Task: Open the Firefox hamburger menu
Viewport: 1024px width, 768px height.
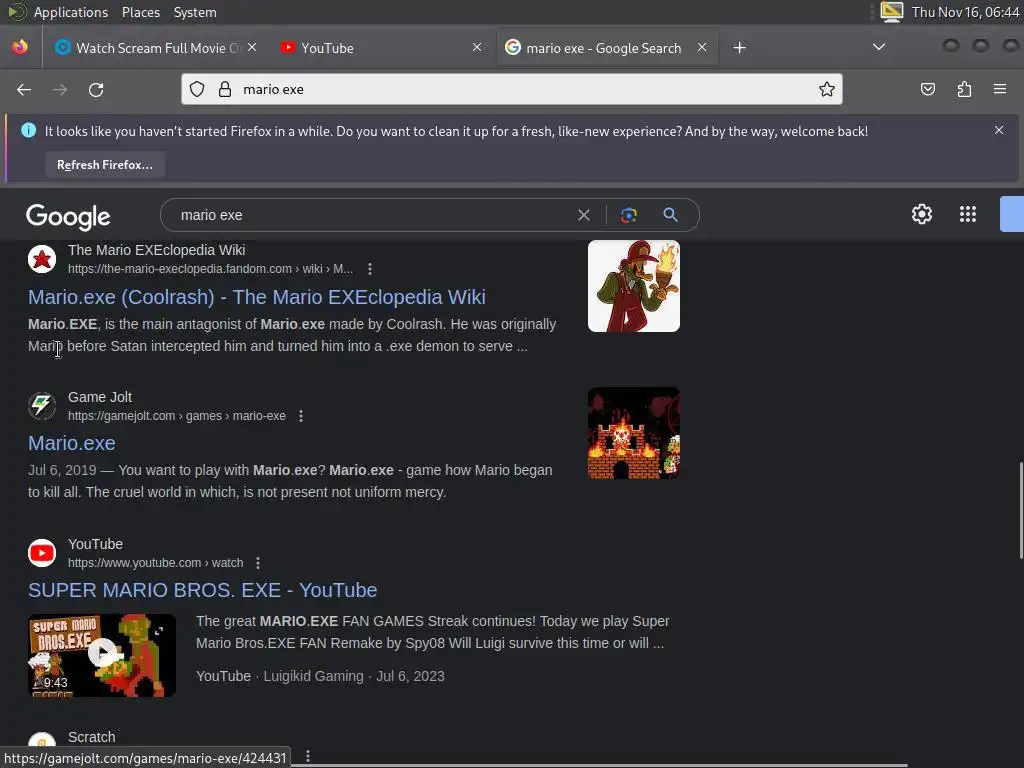Action: 1000,89
